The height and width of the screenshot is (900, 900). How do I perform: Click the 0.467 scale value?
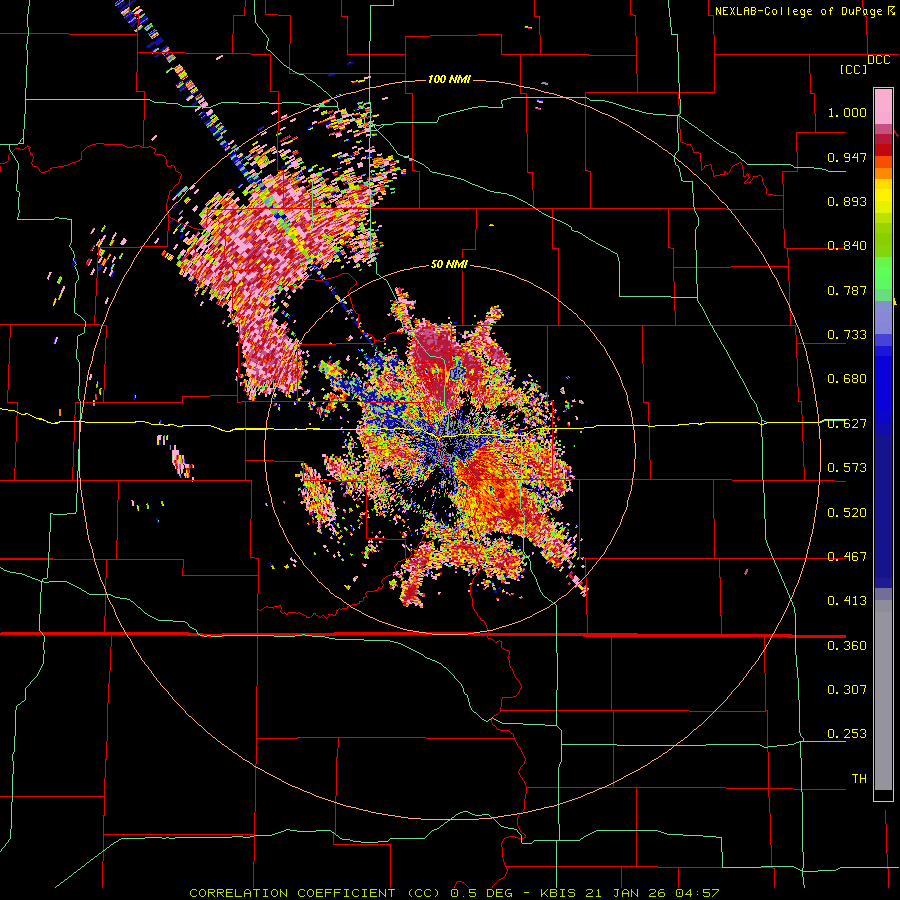click(x=847, y=557)
